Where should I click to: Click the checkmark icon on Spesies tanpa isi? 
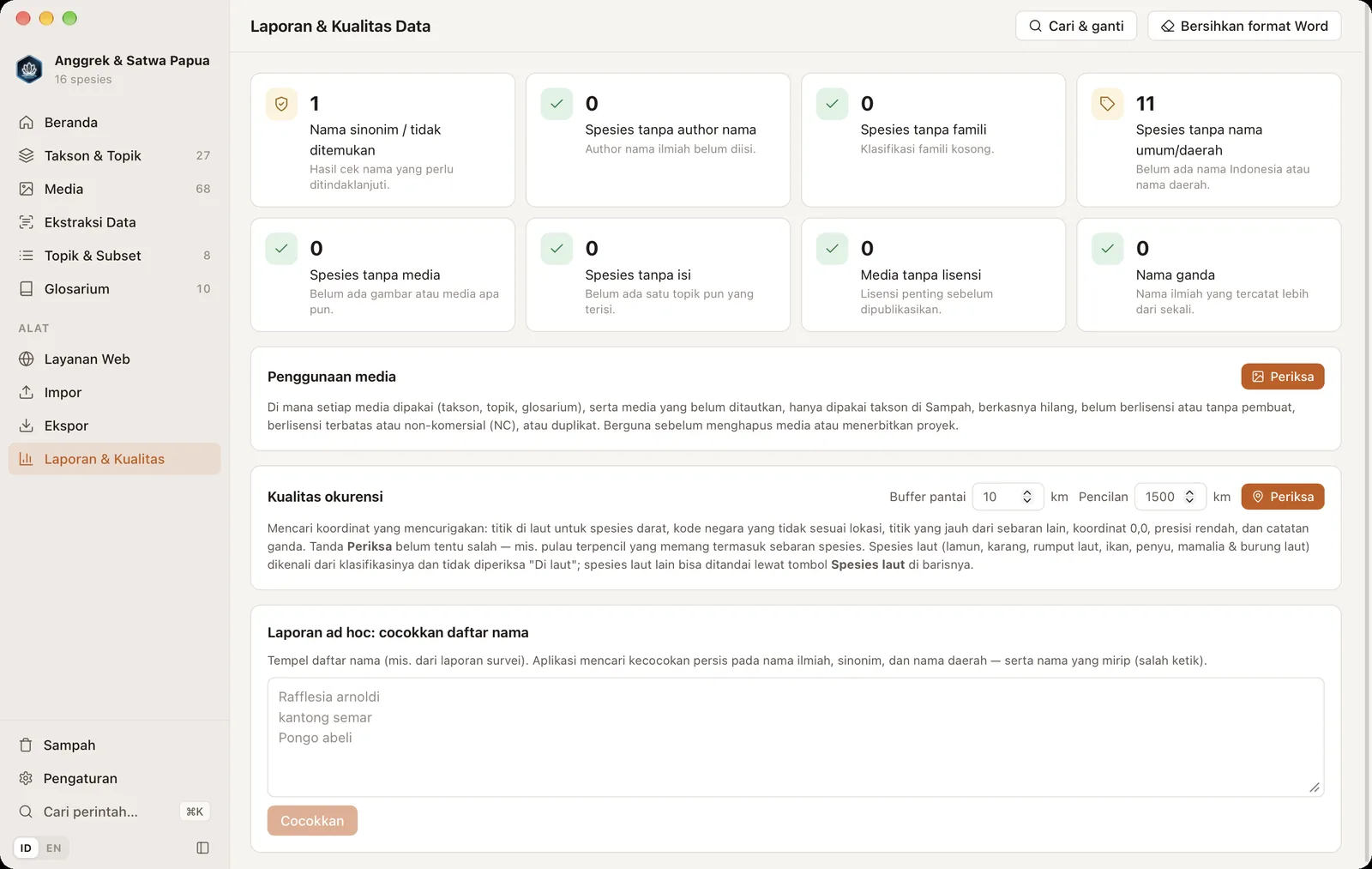[557, 249]
